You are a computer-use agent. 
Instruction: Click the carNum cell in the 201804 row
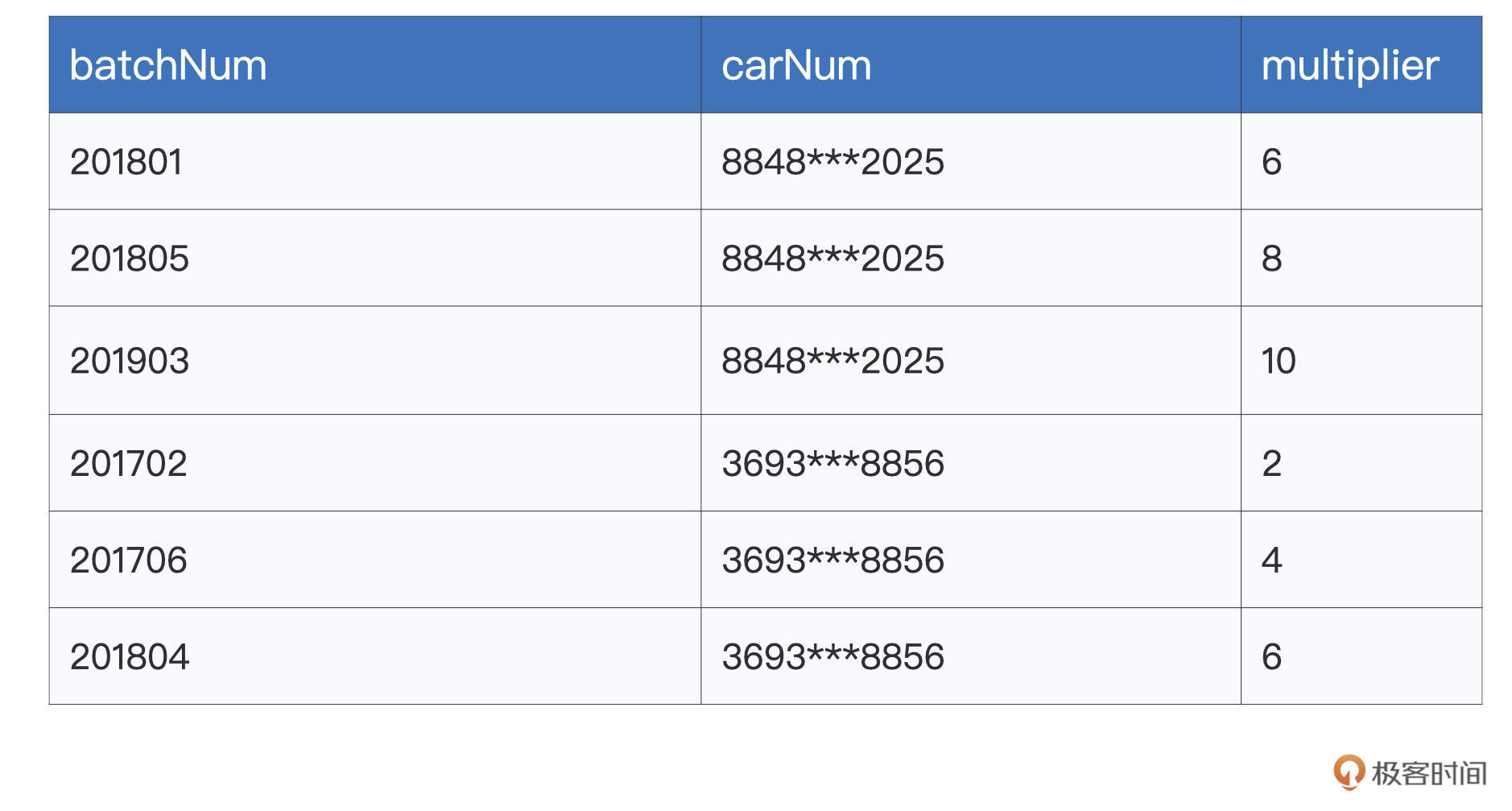click(x=832, y=656)
